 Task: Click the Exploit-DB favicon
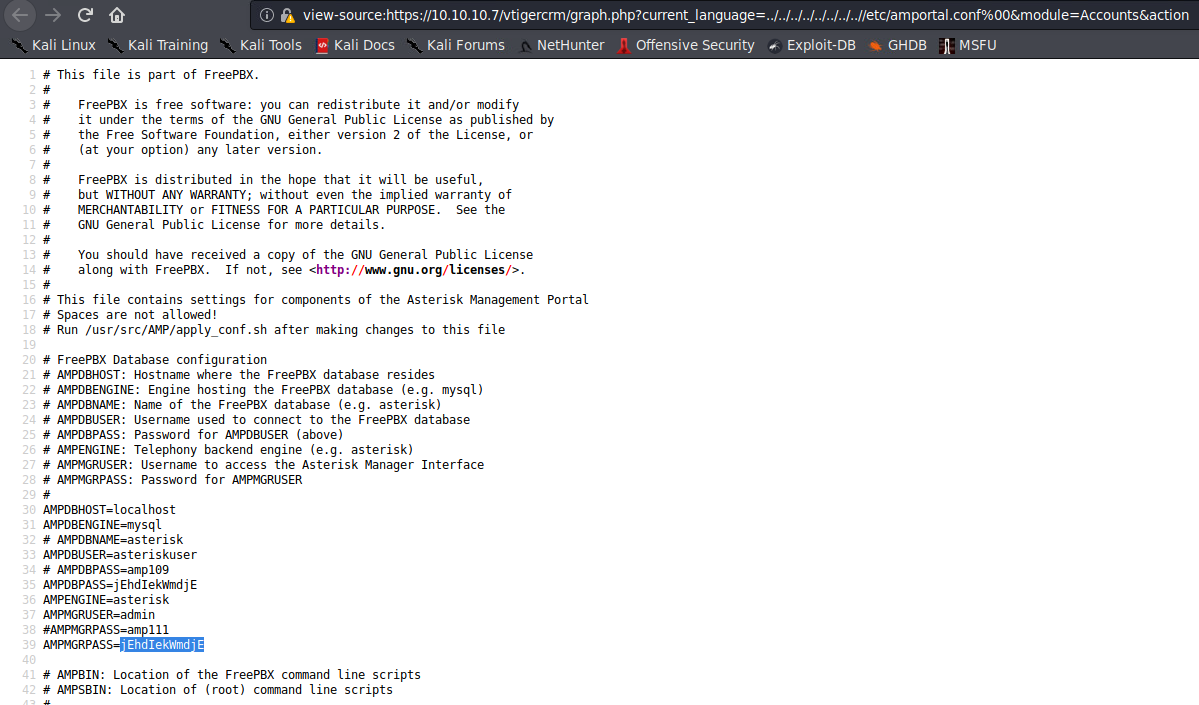click(775, 46)
